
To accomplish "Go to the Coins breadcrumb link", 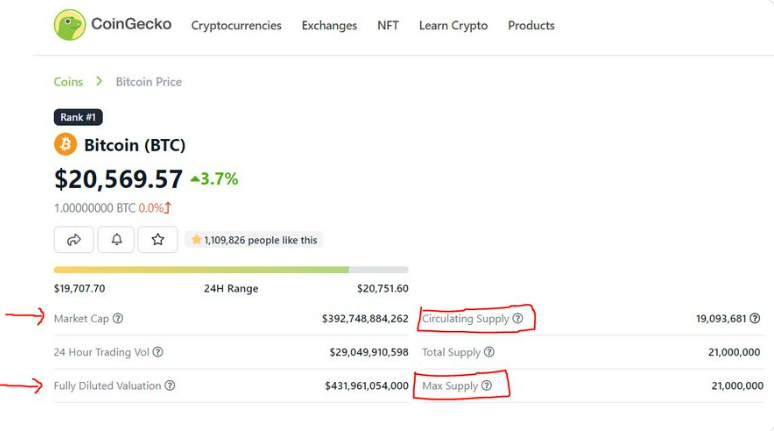I will (x=68, y=81).
